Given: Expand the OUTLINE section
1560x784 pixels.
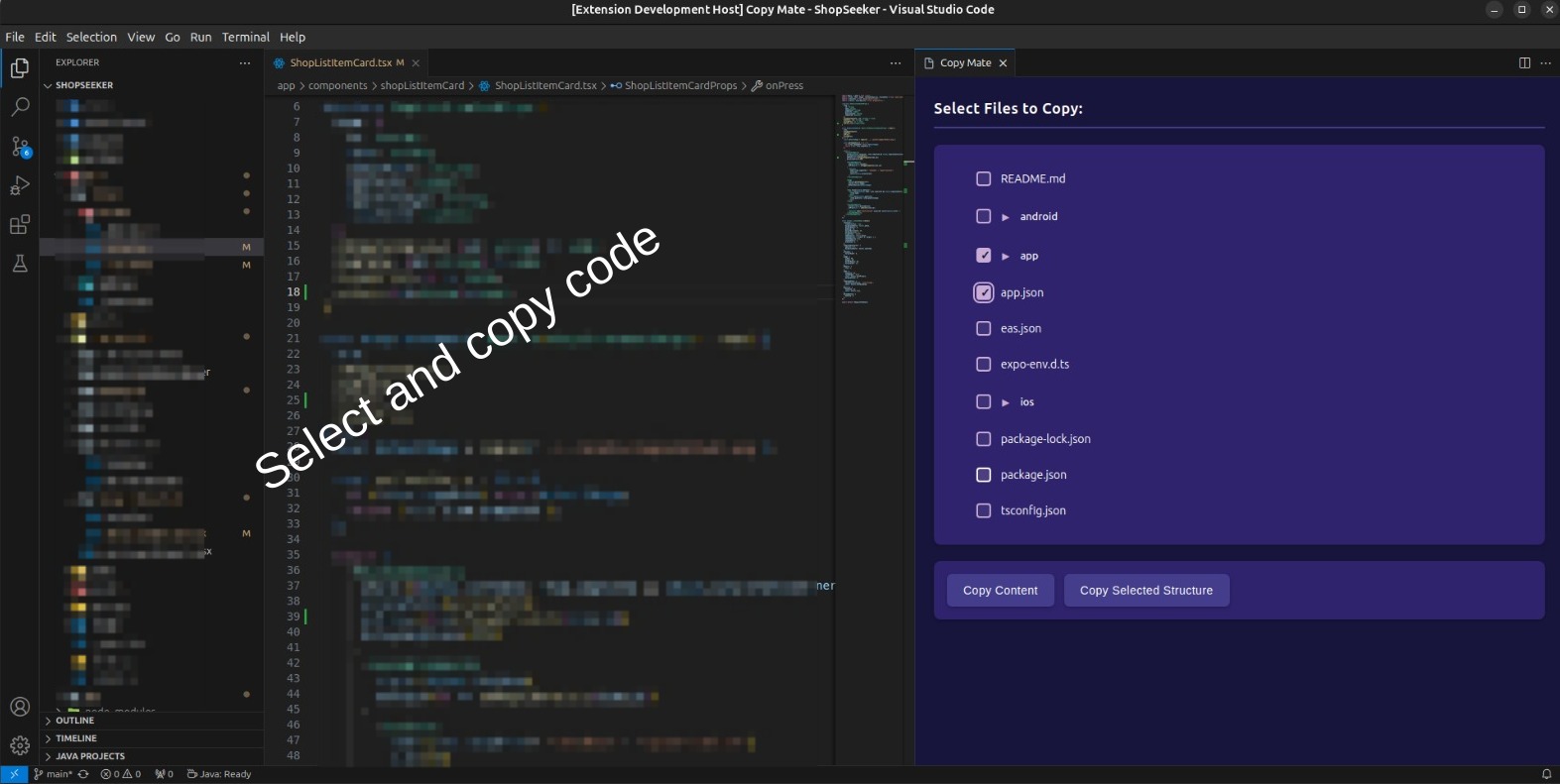Looking at the screenshot, I should (152, 721).
